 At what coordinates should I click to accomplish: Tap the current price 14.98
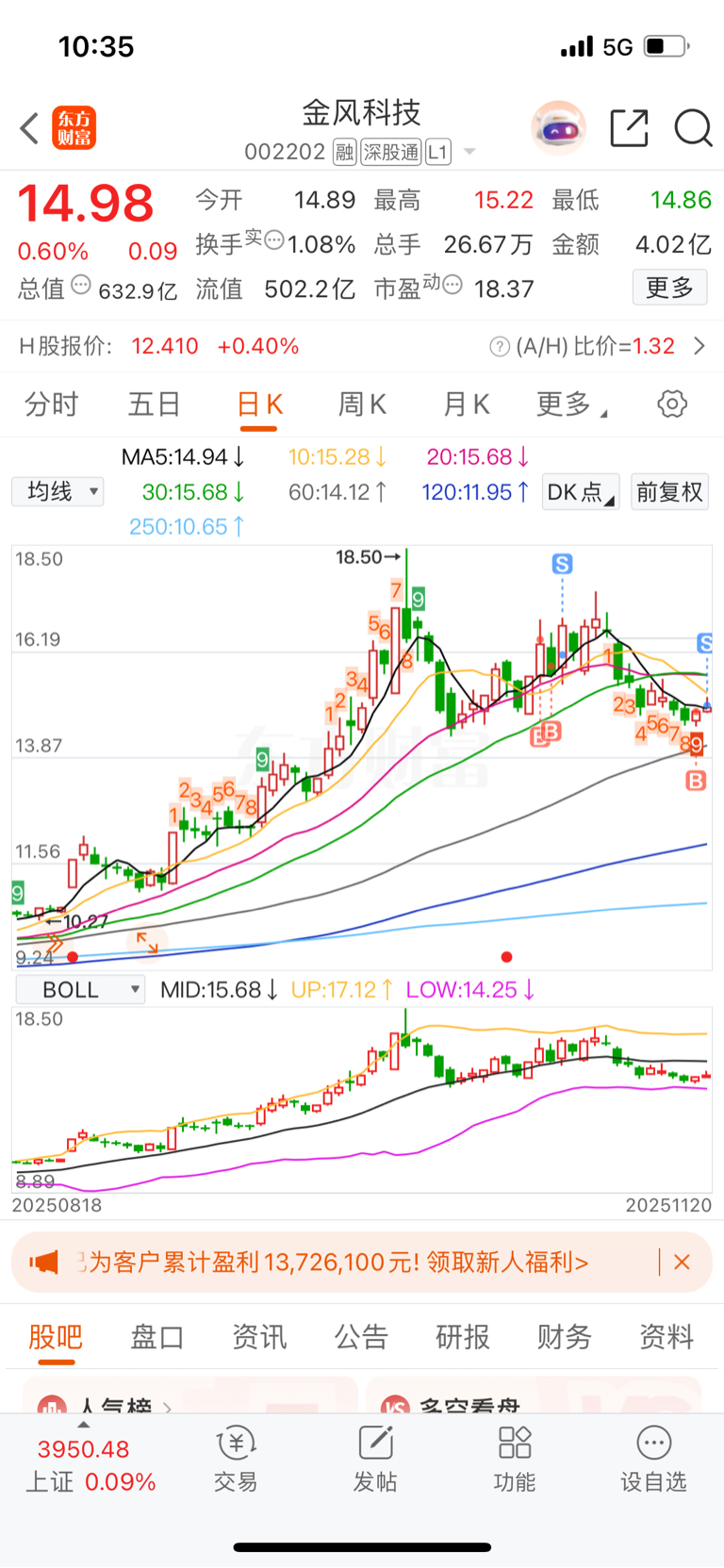pyautogui.click(x=86, y=204)
